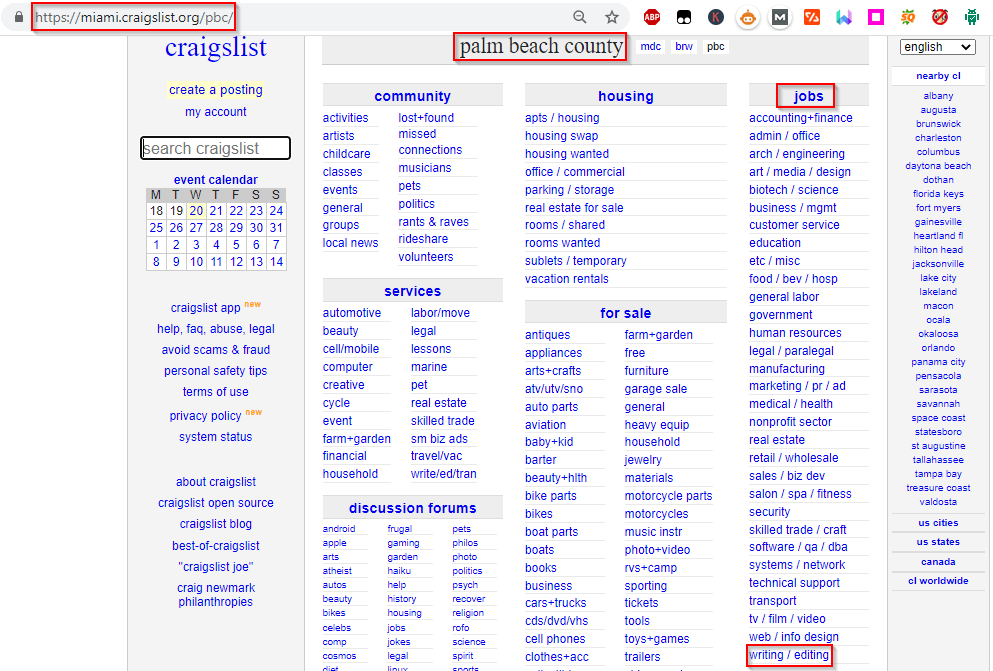
Task: Click the browser address bar URL
Action: coord(134,17)
